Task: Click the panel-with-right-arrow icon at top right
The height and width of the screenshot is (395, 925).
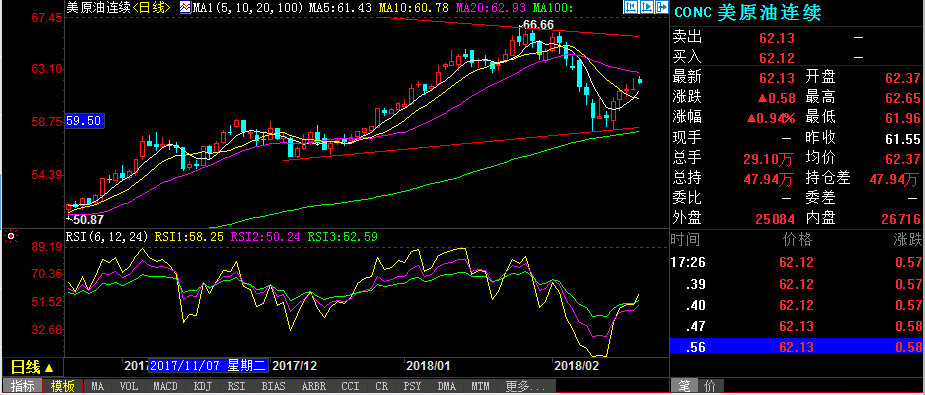Action: pos(661,8)
